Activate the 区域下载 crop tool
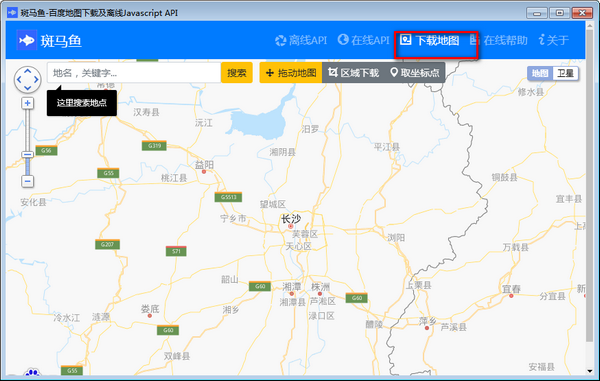The height and width of the screenshot is (381, 600). tap(353, 73)
